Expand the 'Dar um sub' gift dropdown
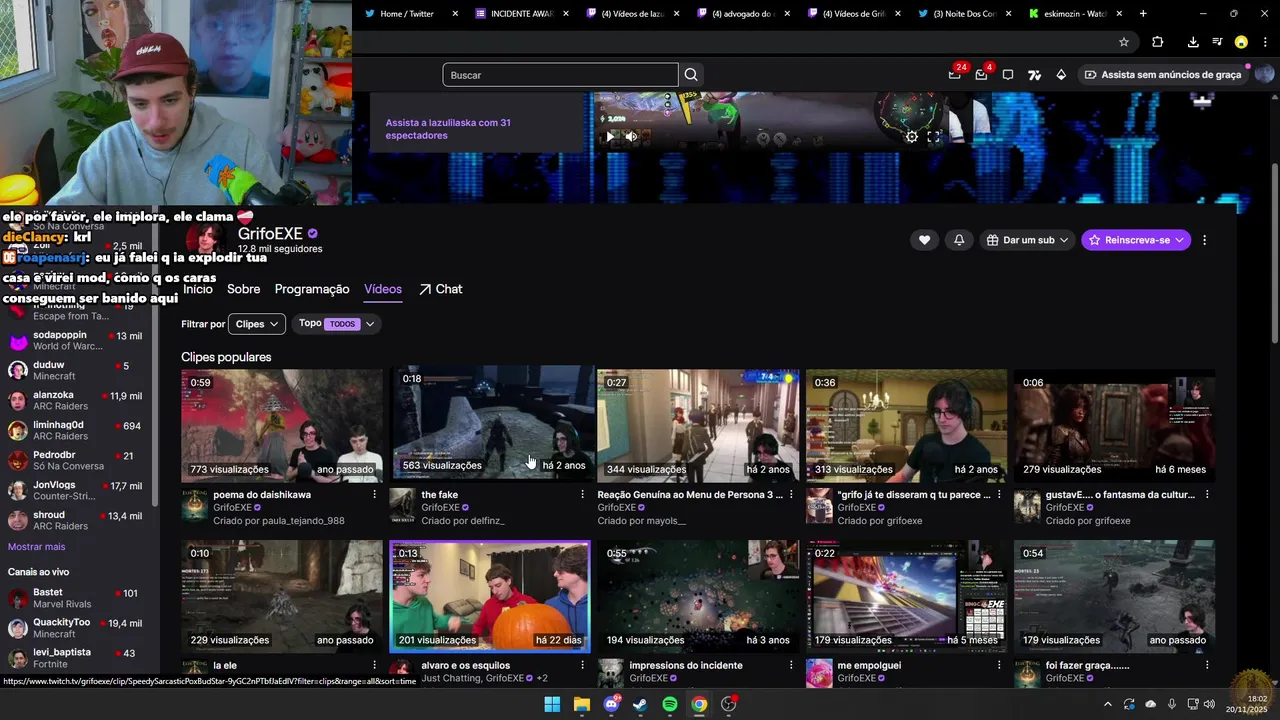Image resolution: width=1280 pixels, height=720 pixels. 1027,240
